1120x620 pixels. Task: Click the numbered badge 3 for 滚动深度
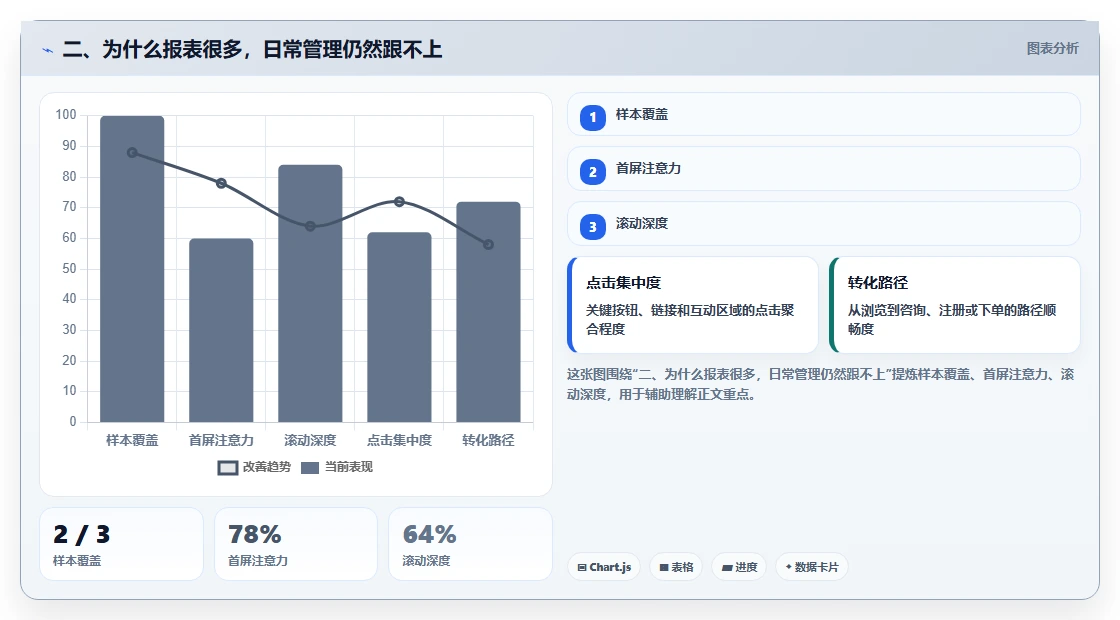(592, 226)
